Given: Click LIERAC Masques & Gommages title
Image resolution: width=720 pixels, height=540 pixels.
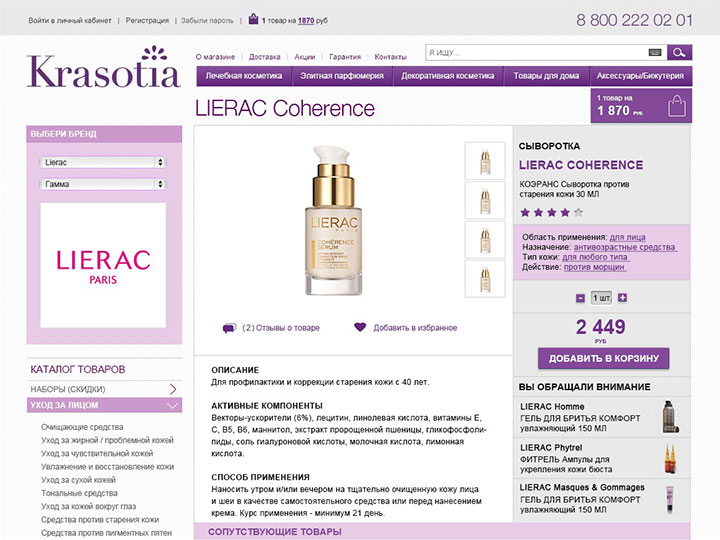Looking at the screenshot, I should click(x=582, y=488).
